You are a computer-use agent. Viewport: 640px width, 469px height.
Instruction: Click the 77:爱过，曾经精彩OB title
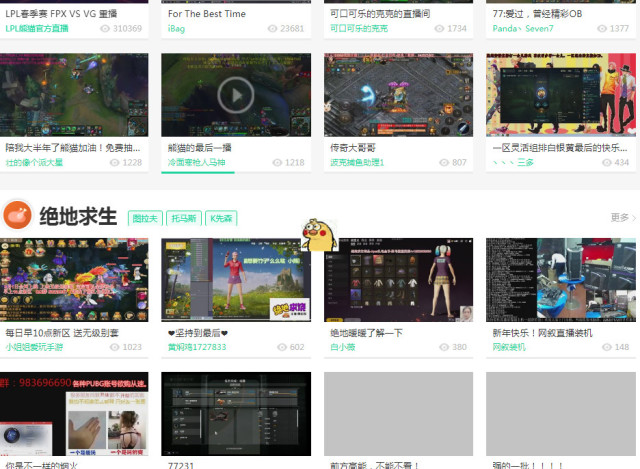[x=537, y=14]
